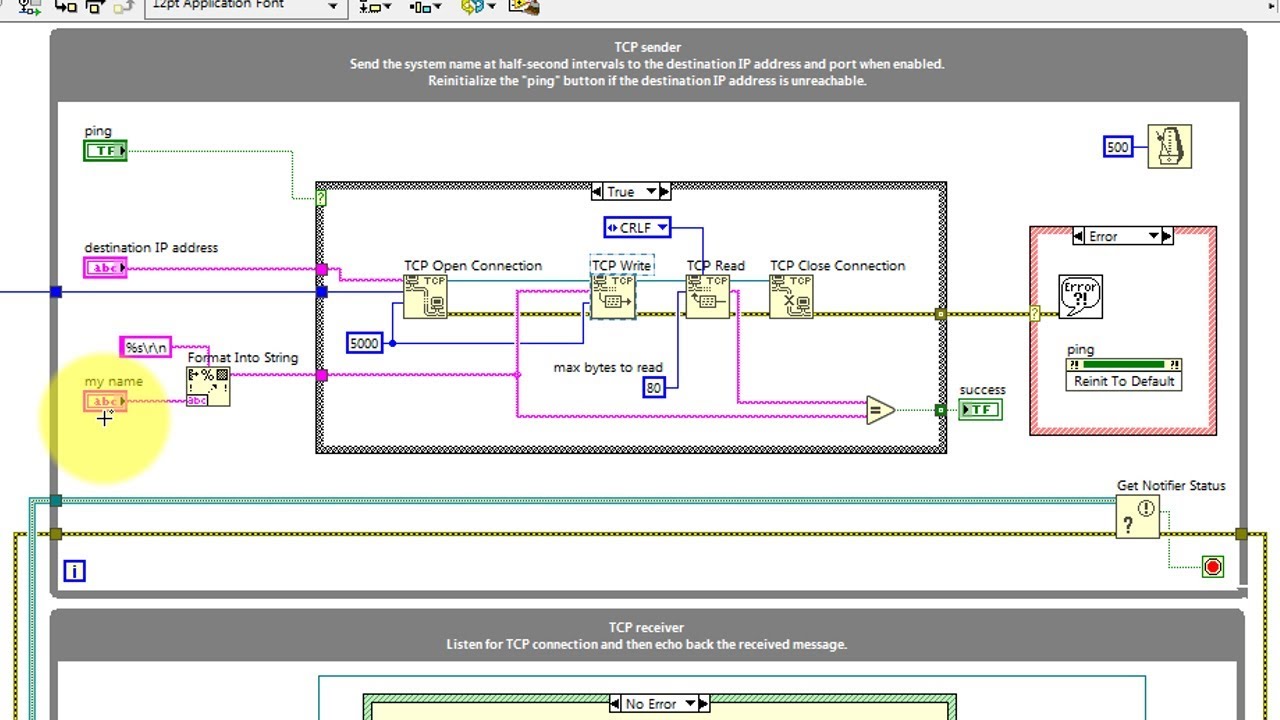1280x720 pixels.
Task: Open the True case selector dropdown
Action: [651, 191]
